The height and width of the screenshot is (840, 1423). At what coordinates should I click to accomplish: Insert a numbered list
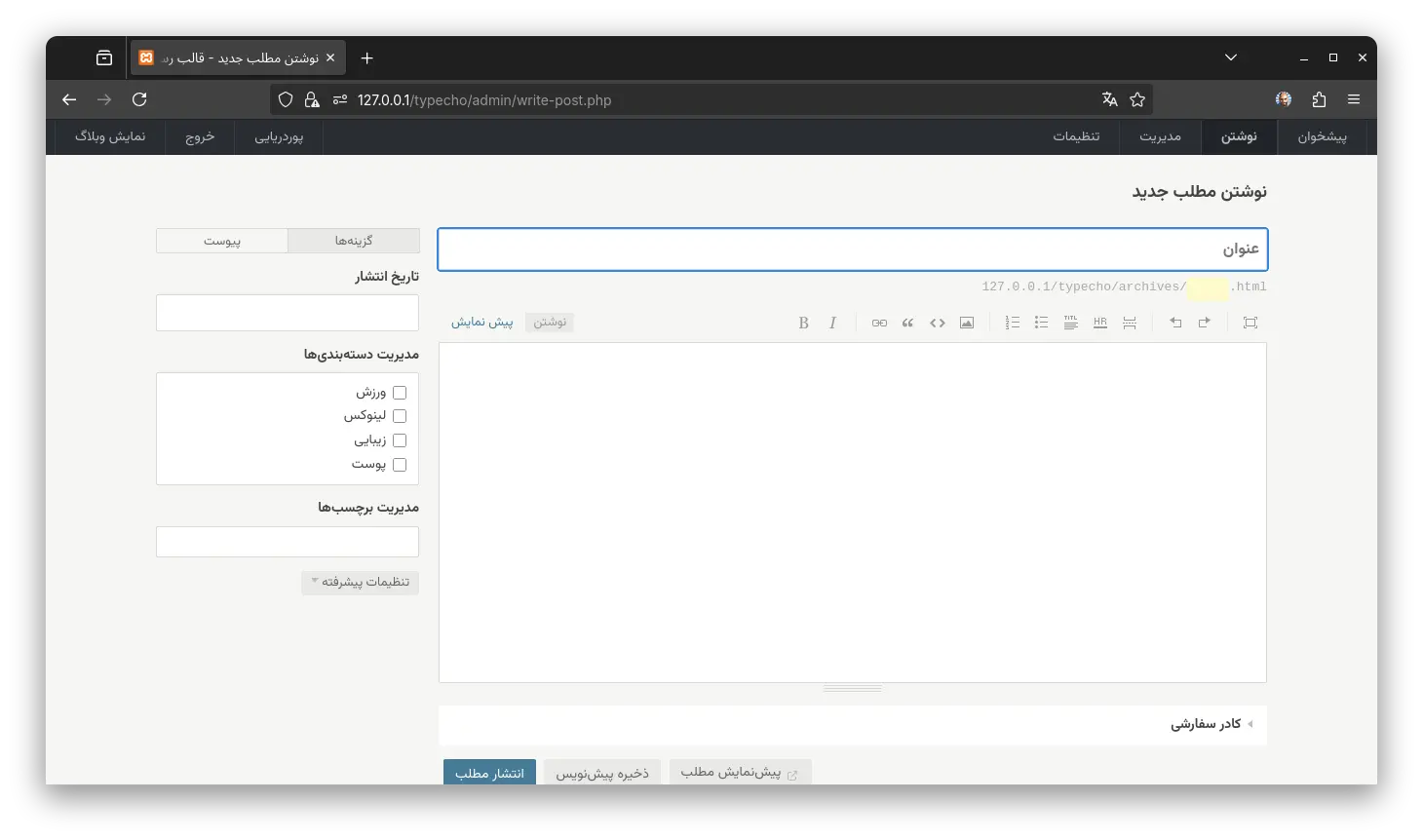pyautogui.click(x=1012, y=323)
